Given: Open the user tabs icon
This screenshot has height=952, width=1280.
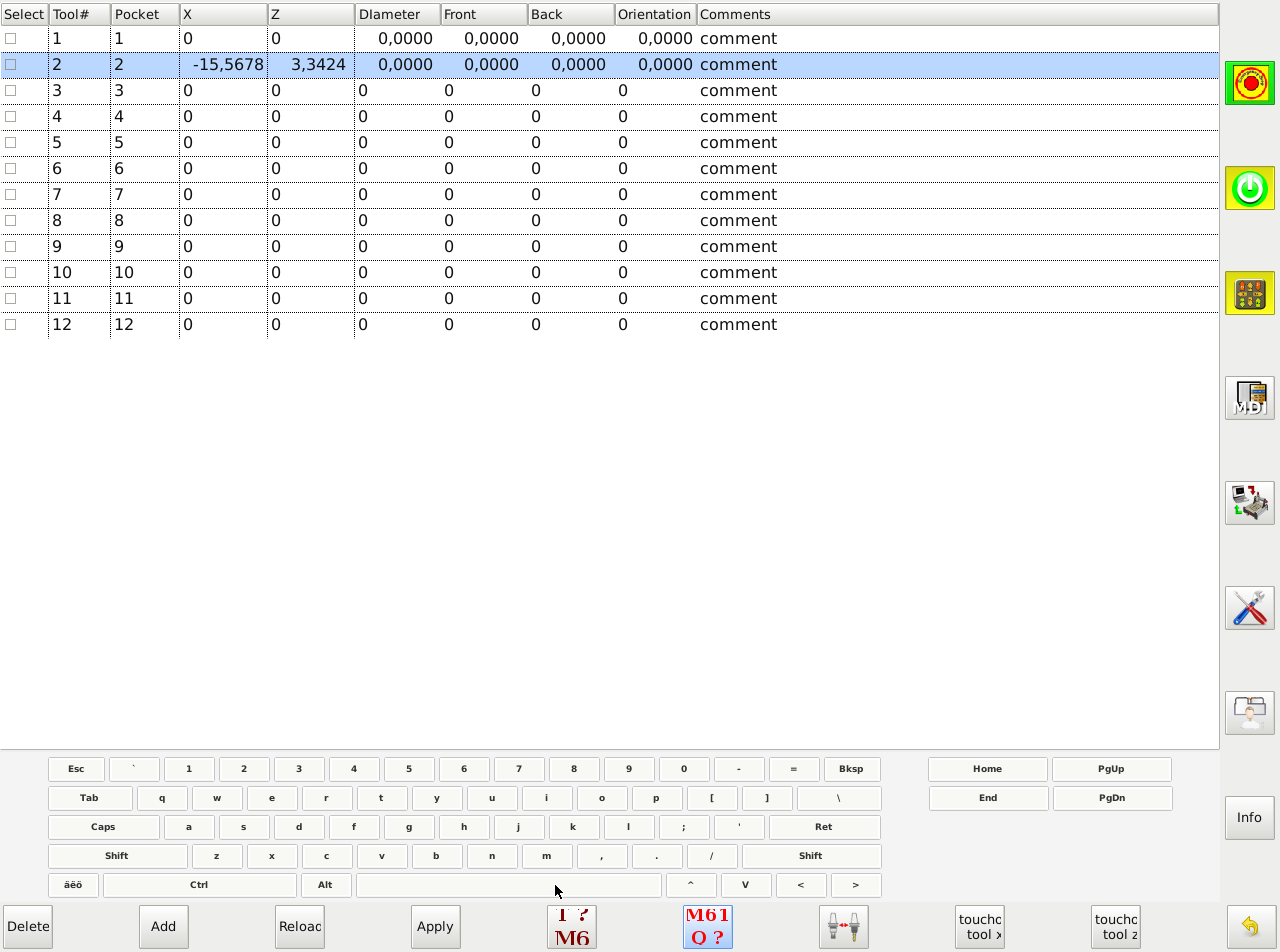Looking at the screenshot, I should pyautogui.click(x=1250, y=713).
